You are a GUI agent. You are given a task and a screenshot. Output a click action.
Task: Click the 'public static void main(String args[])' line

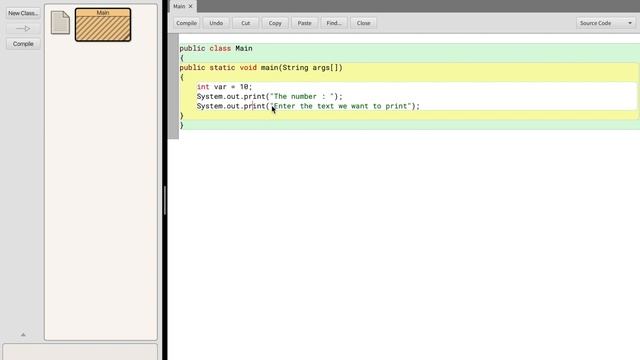click(x=261, y=67)
